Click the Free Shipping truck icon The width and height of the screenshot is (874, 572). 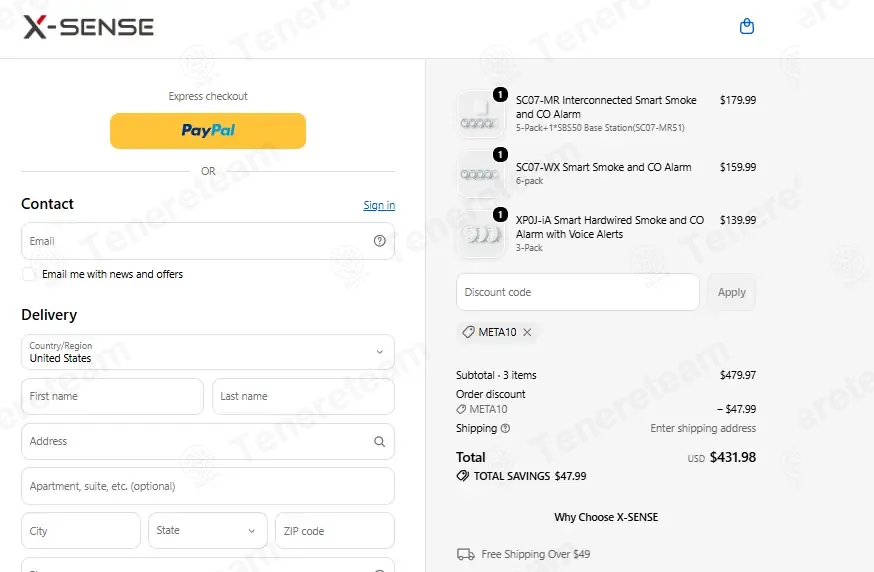[465, 554]
